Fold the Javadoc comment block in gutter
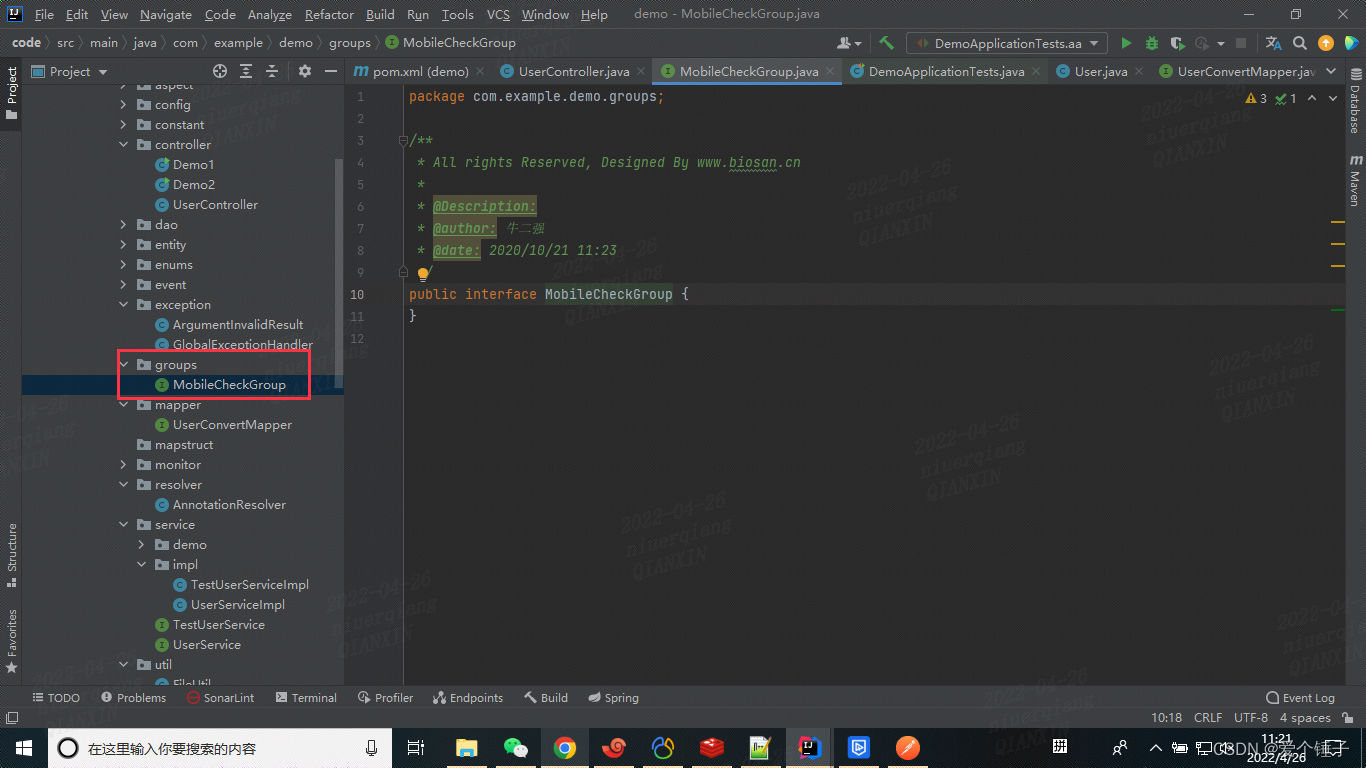Screen dimensions: 1366x768 pyautogui.click(x=403, y=141)
